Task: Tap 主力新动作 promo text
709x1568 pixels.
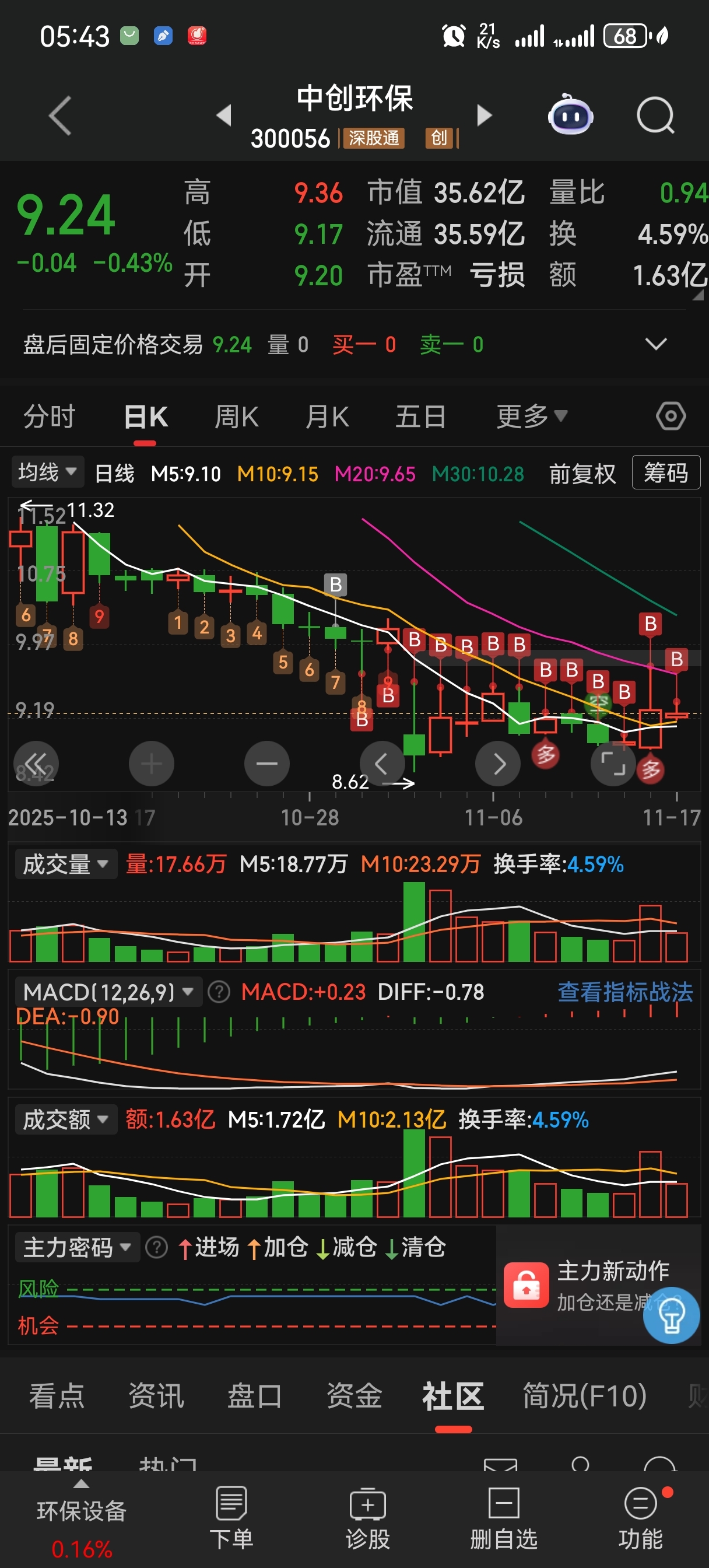Action: pyautogui.click(x=613, y=1270)
